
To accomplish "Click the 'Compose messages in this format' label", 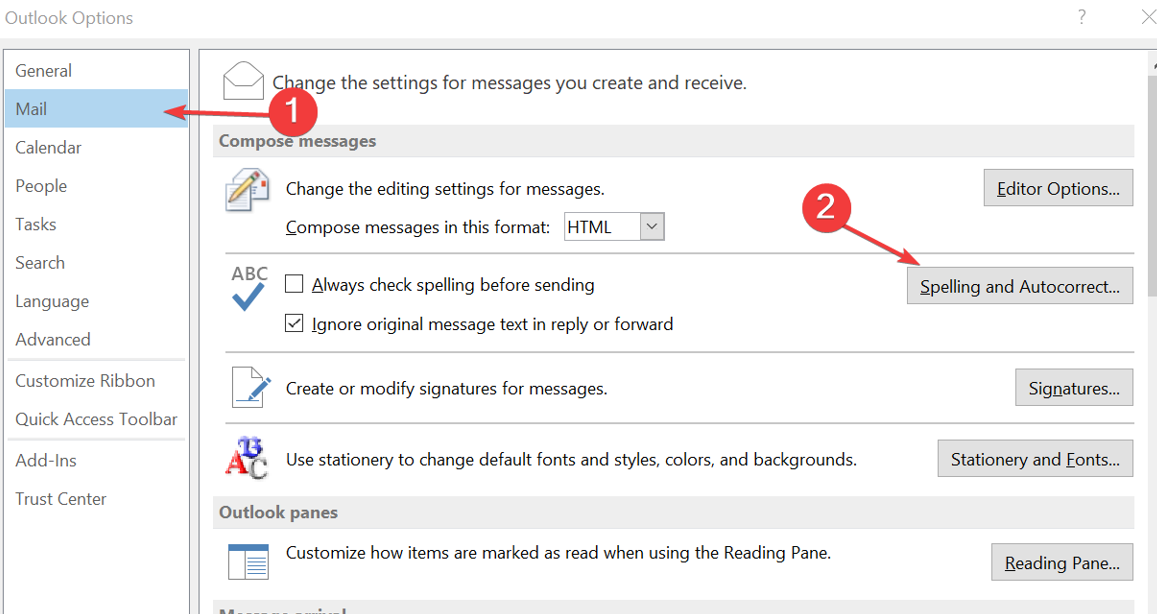I will tap(418, 227).
